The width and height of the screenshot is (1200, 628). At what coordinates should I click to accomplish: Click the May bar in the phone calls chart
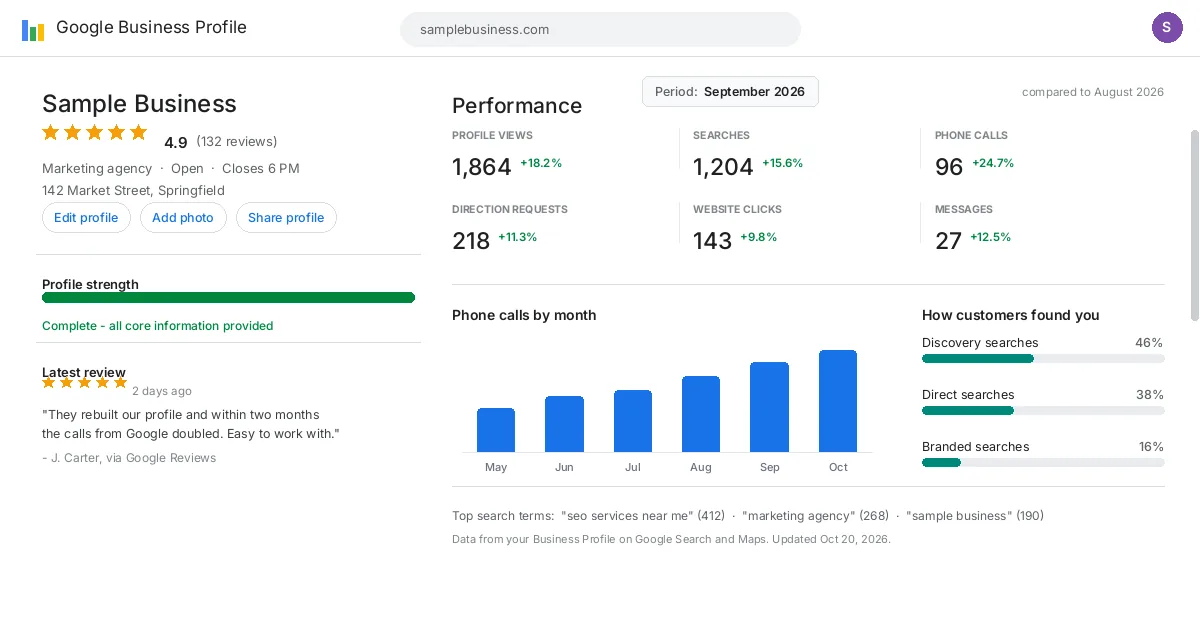point(496,430)
